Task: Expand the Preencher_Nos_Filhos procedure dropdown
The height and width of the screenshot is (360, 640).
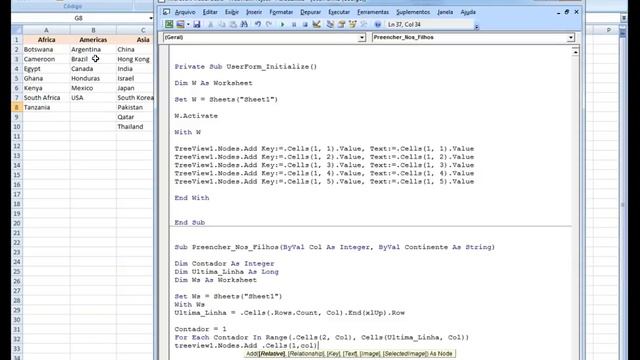Action: [x=571, y=38]
